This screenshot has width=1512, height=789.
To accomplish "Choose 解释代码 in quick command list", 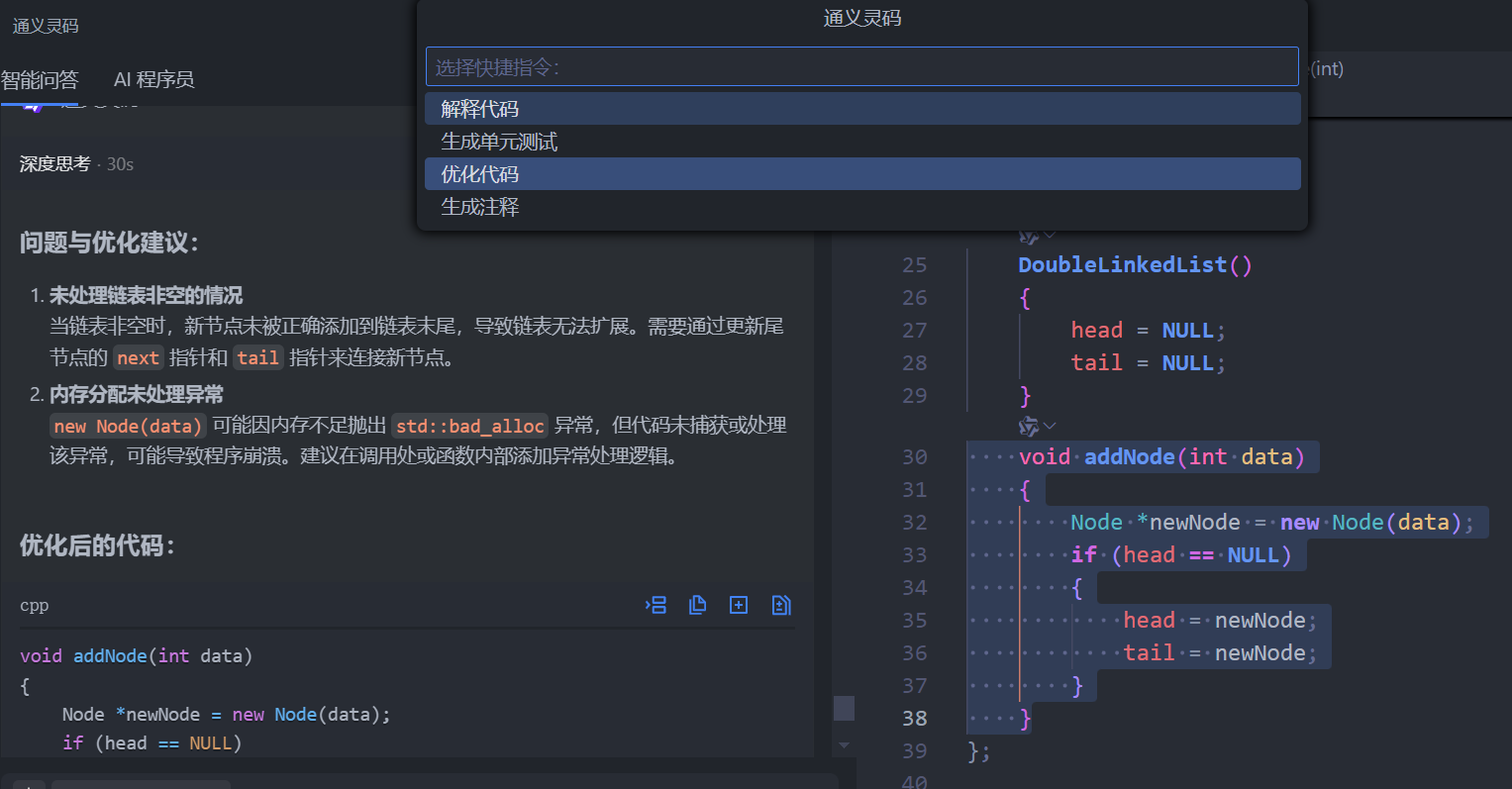I will coord(862,109).
